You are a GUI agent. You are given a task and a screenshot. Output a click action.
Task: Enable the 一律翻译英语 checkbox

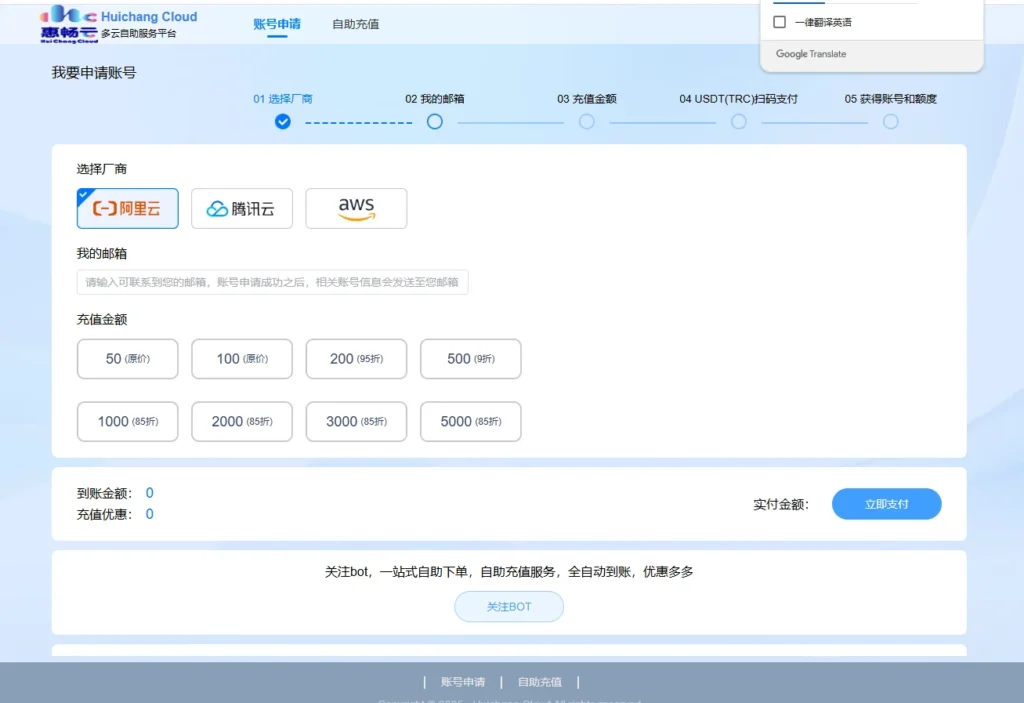coord(779,22)
